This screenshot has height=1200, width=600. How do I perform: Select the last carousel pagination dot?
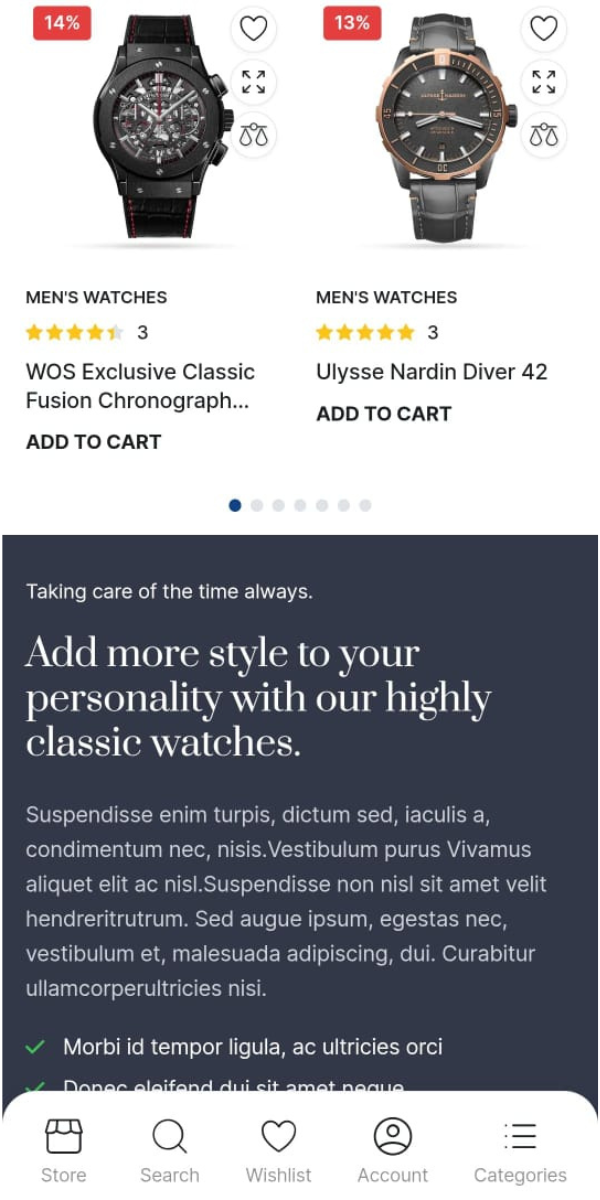[x=365, y=506]
